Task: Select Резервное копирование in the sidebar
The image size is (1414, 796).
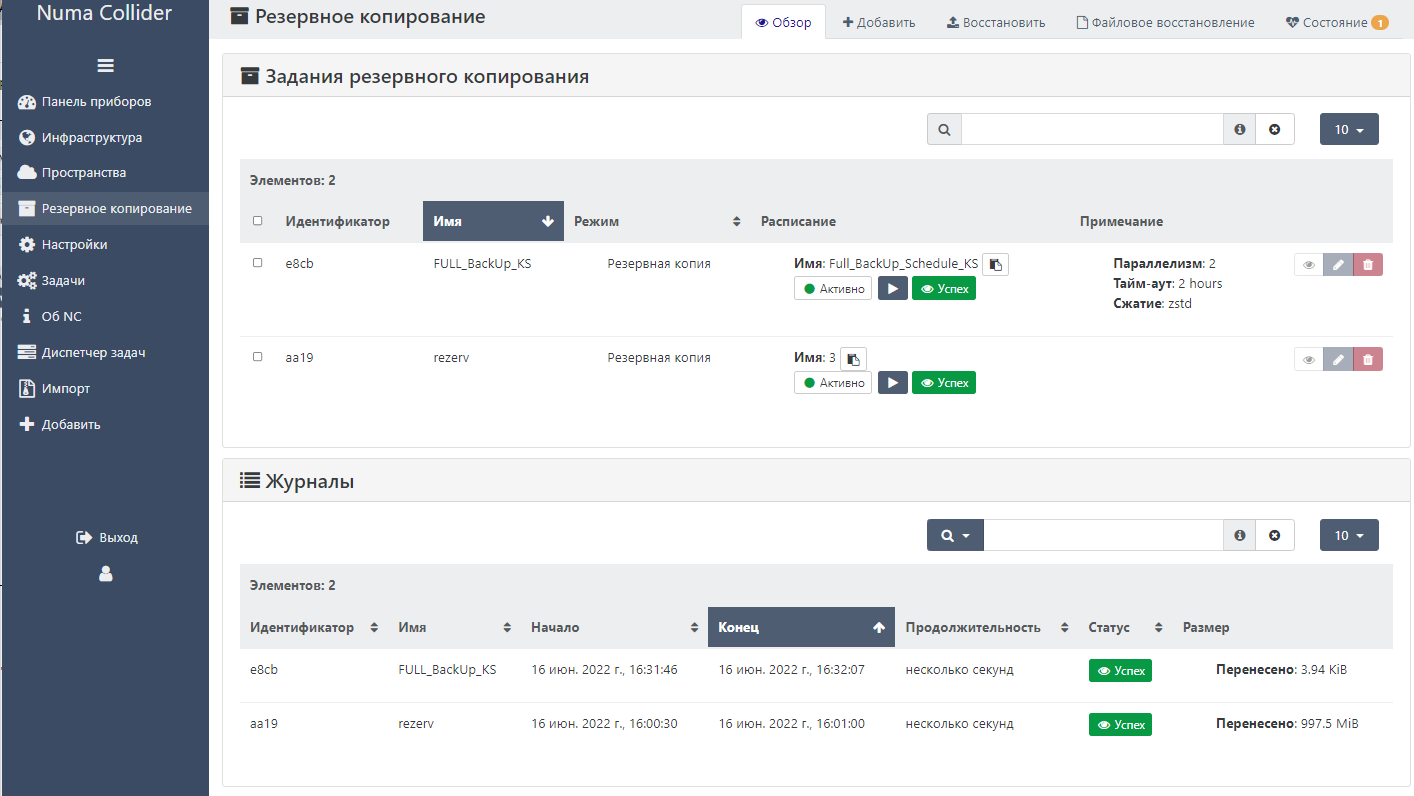Action: click(105, 209)
